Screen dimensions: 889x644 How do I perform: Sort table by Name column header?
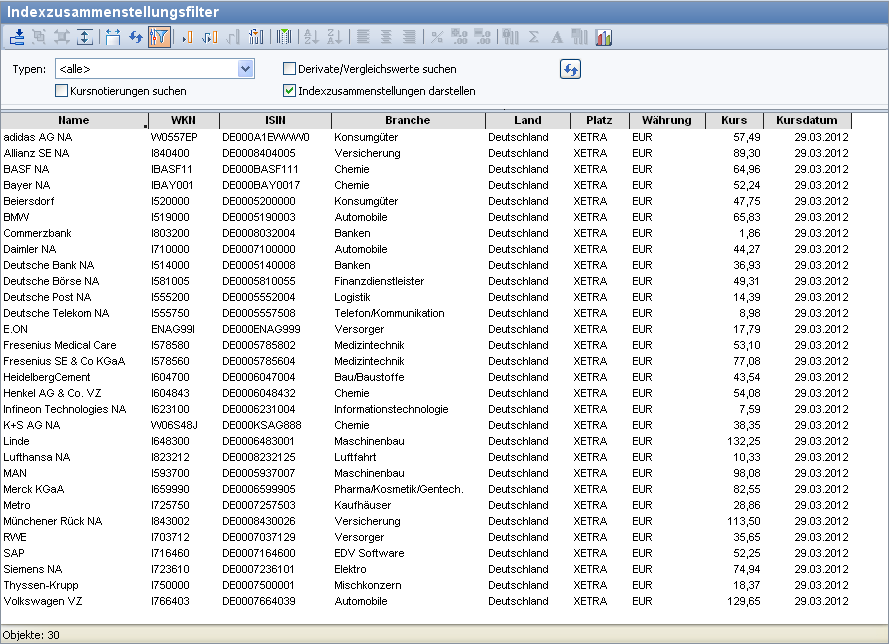click(x=74, y=121)
